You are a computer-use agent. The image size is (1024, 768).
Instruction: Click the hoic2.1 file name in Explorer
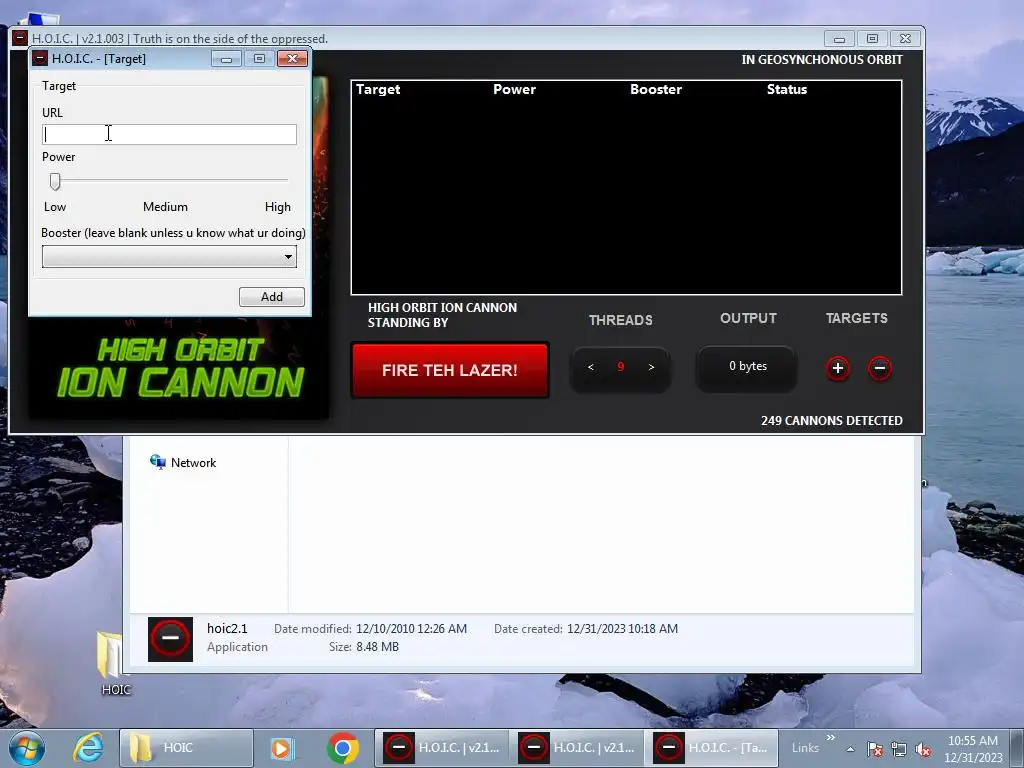227,628
